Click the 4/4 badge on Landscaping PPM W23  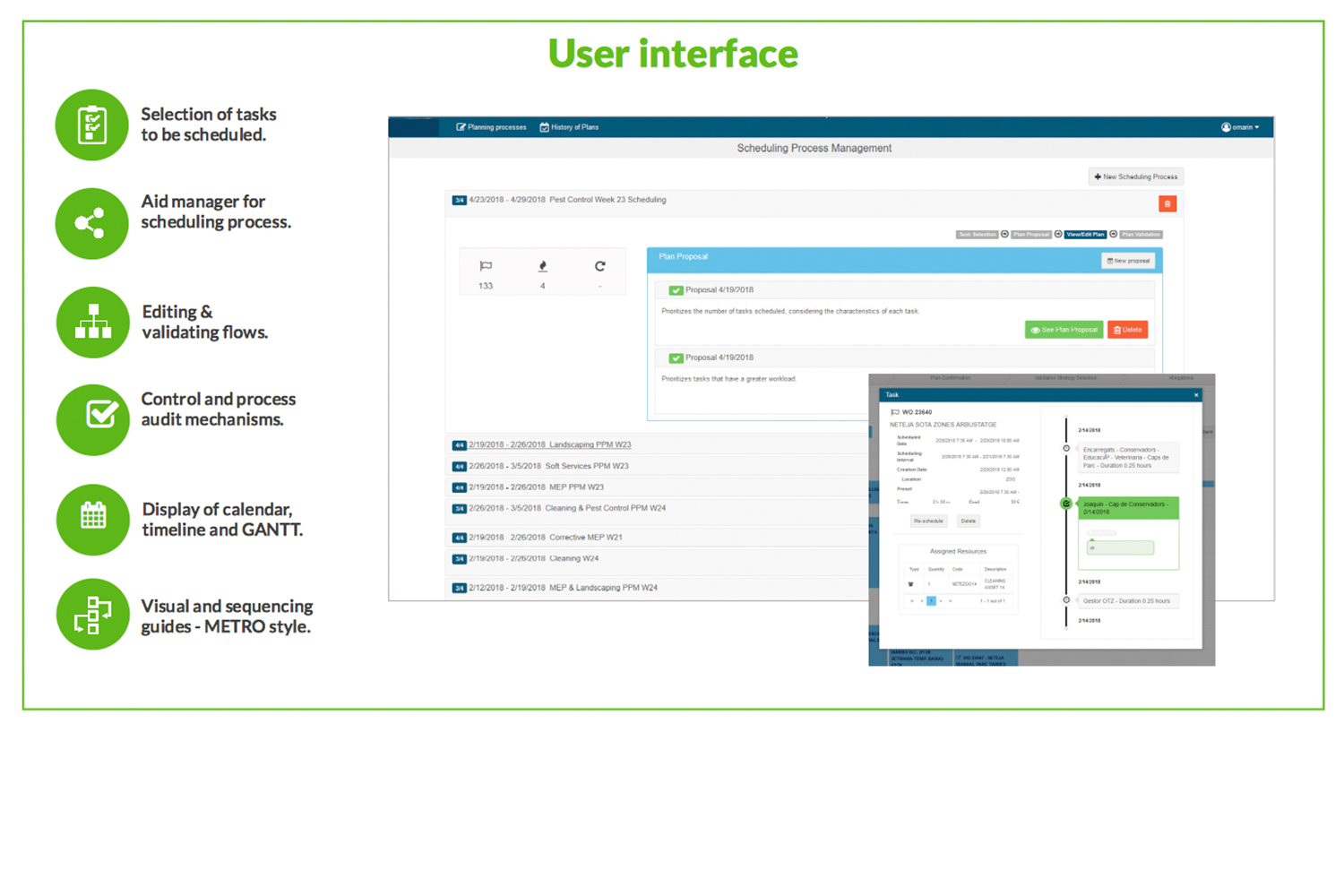coord(459,444)
